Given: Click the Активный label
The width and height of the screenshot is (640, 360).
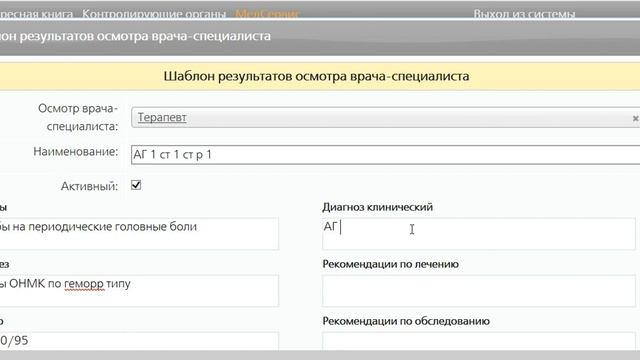Looking at the screenshot, I should [89, 186].
